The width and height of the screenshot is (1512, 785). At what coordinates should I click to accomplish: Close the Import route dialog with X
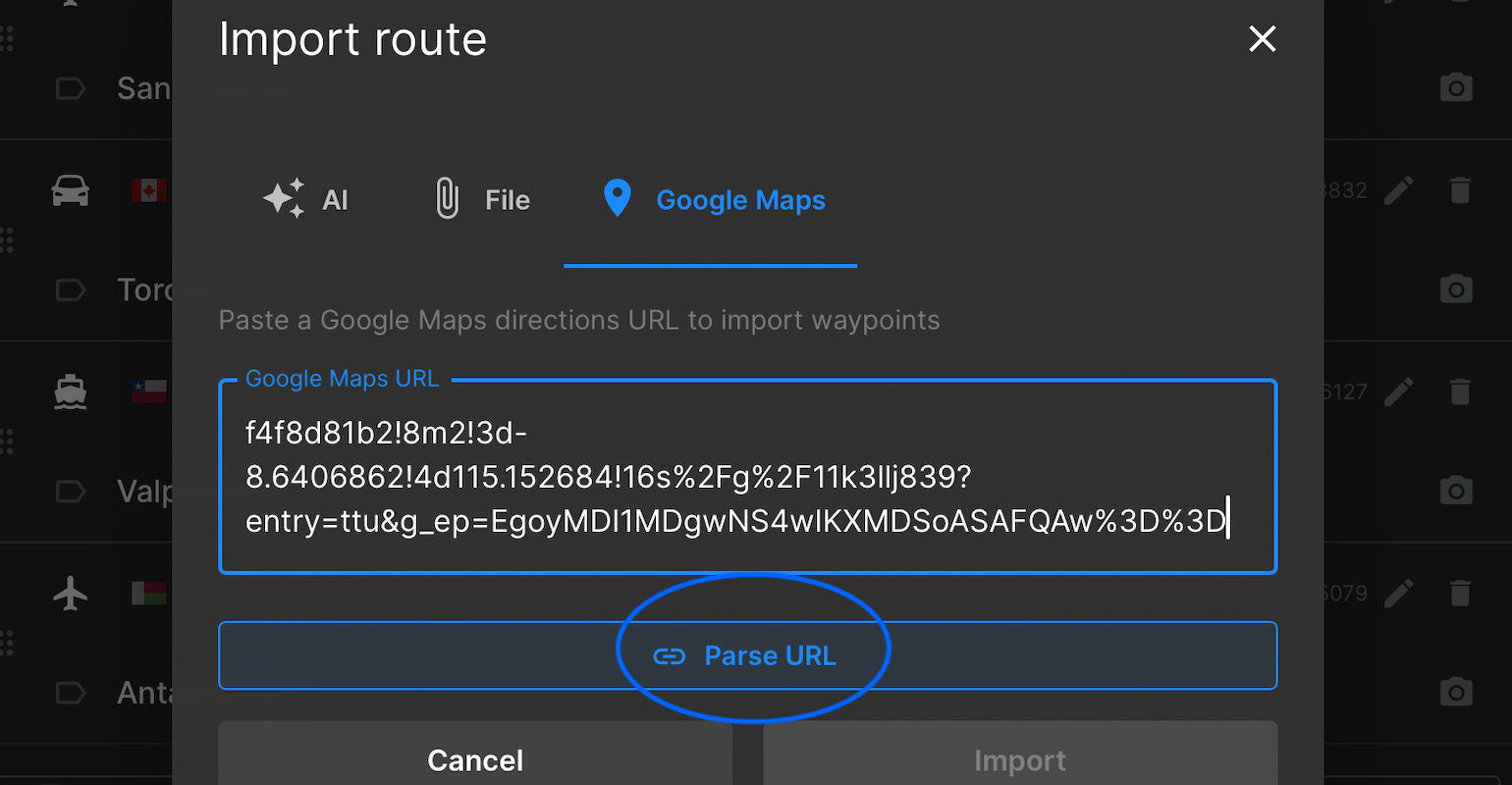1262,39
